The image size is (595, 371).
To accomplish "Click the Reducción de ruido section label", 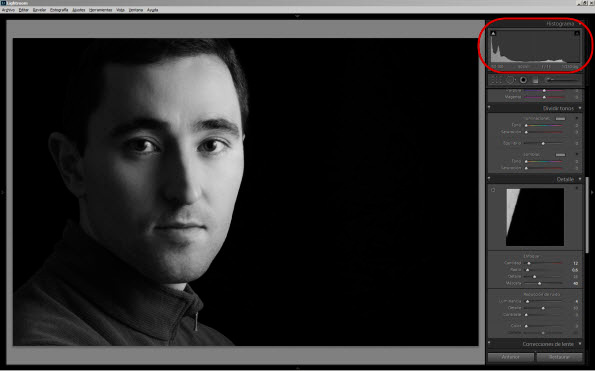I will [x=541, y=294].
